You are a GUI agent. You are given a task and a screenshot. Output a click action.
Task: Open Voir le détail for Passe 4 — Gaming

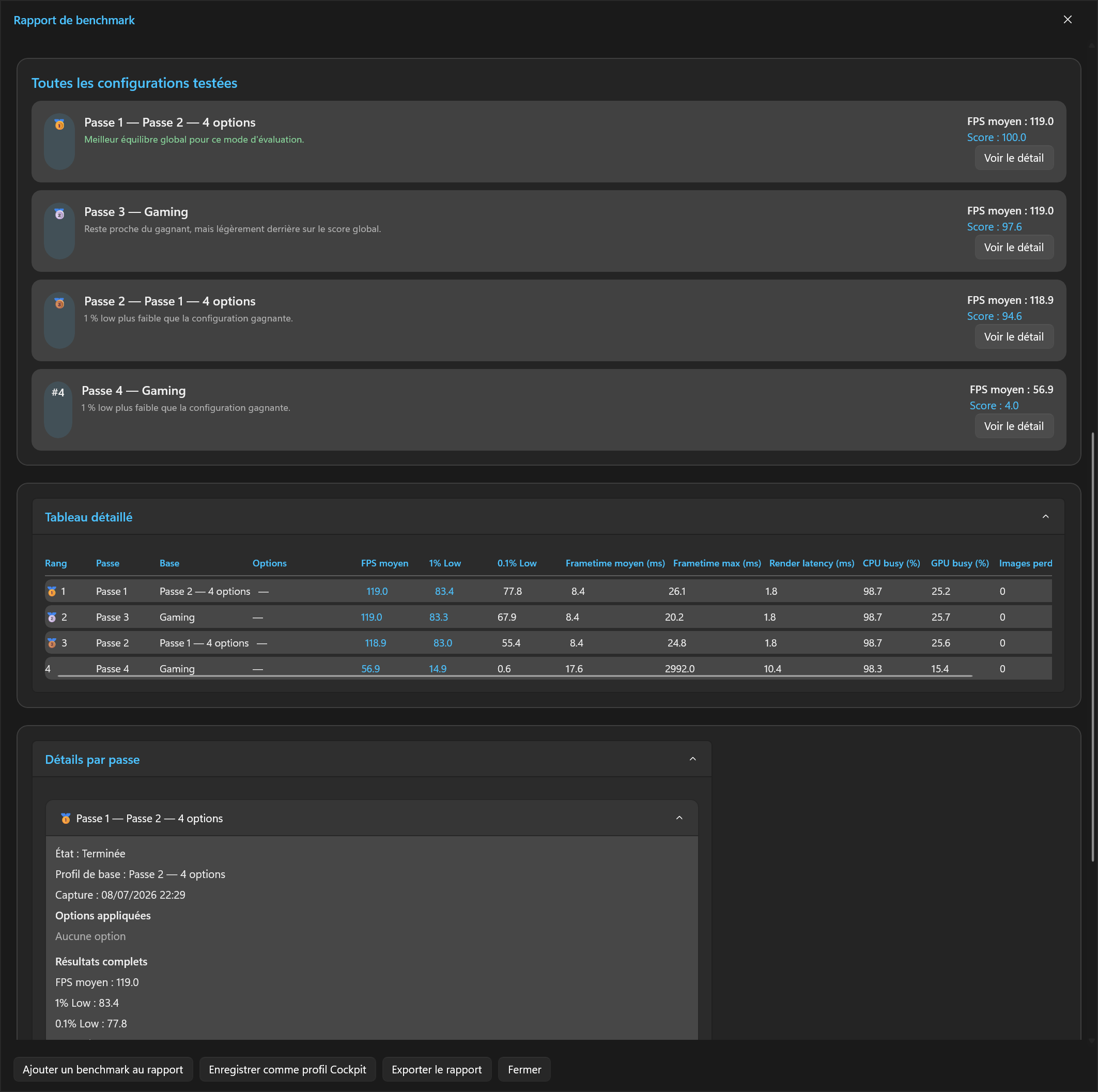pos(1013,426)
